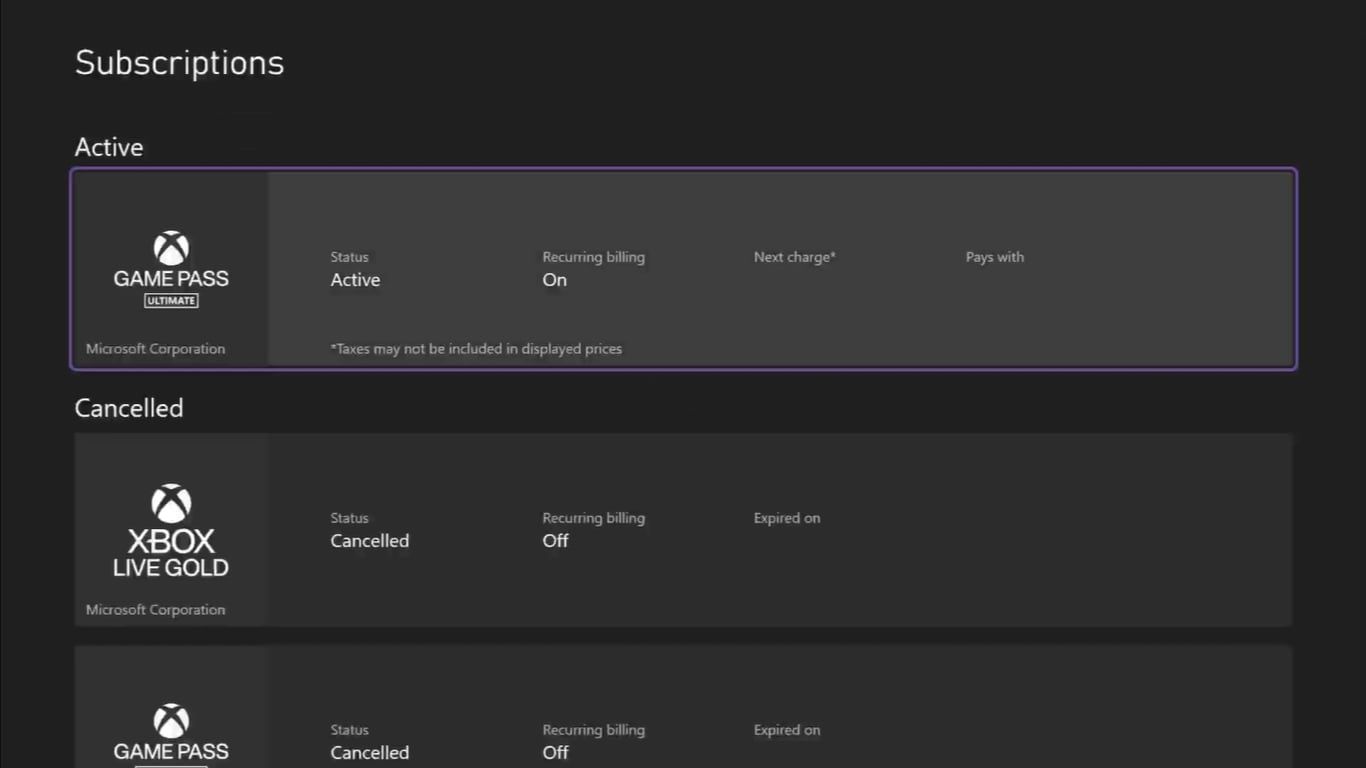This screenshot has width=1366, height=768.
Task: Click the Xbox logo on the active Game Pass Ultimate card
Action: 171,248
